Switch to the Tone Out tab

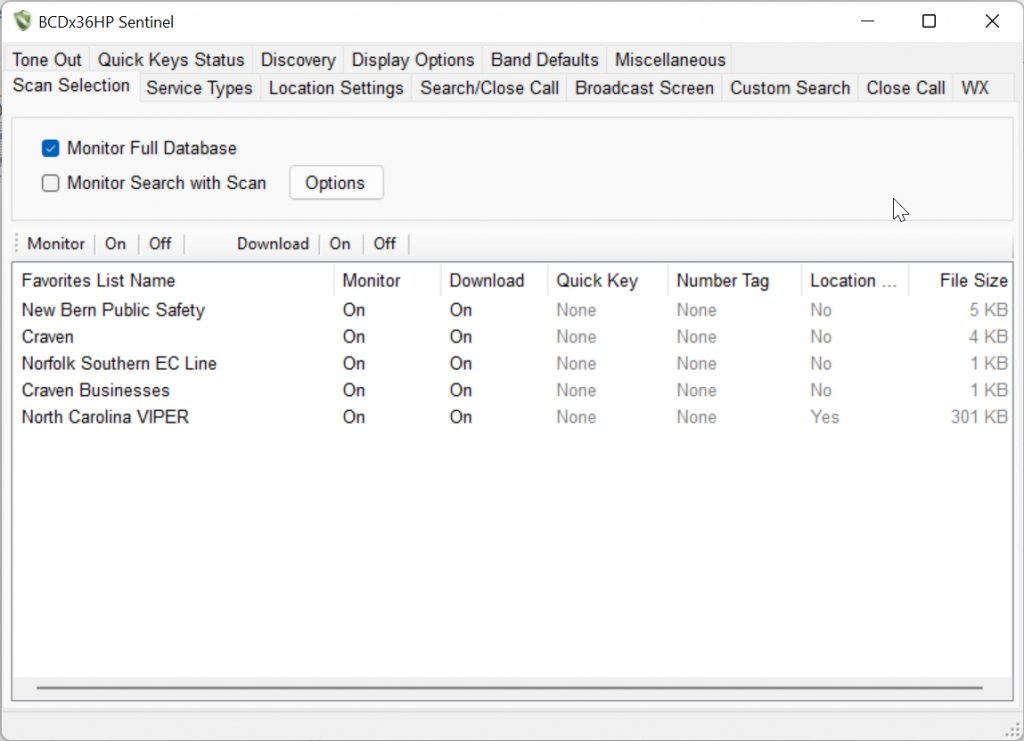click(x=46, y=60)
